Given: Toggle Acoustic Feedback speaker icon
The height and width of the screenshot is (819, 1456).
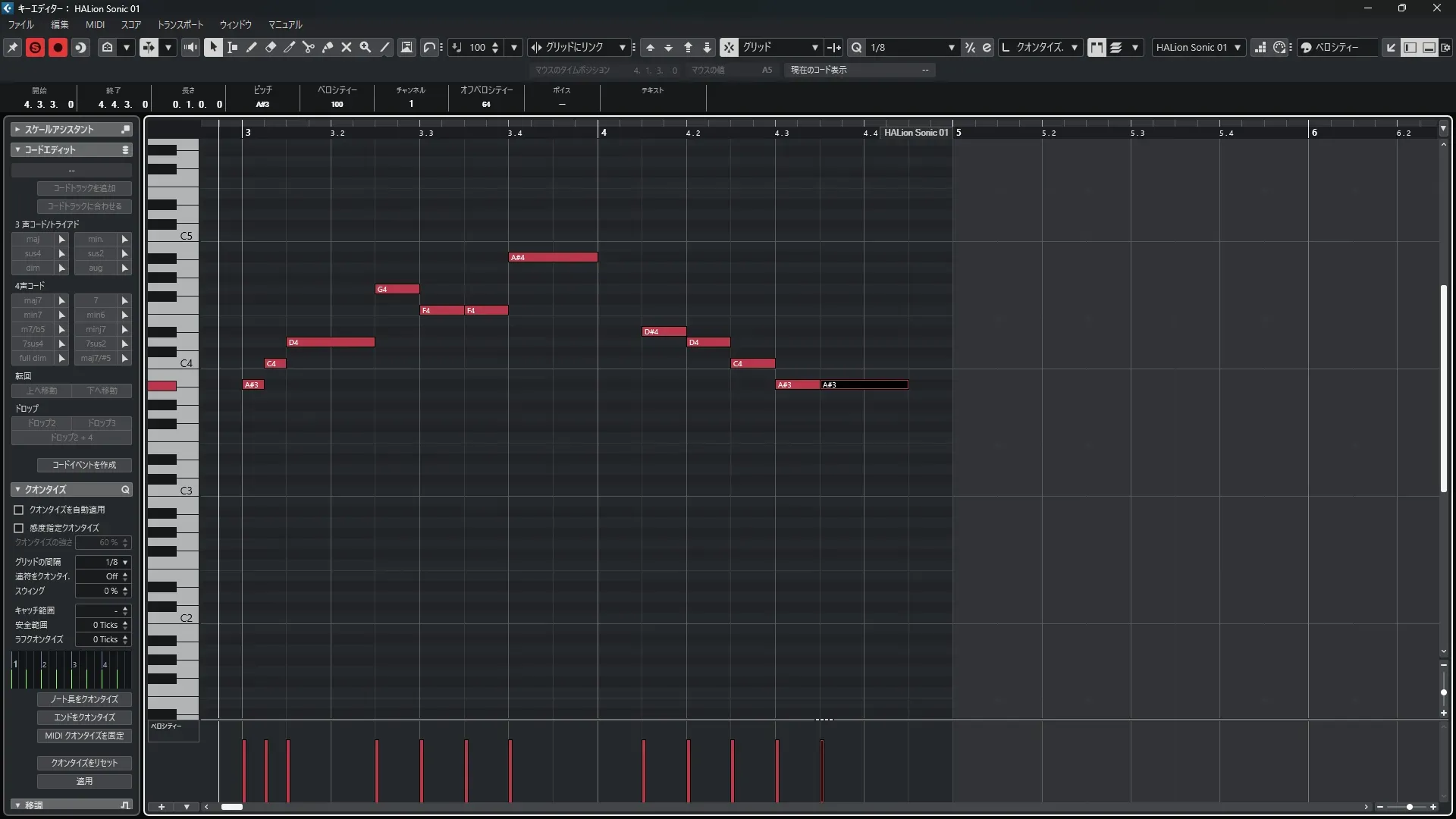Looking at the screenshot, I should (190, 47).
